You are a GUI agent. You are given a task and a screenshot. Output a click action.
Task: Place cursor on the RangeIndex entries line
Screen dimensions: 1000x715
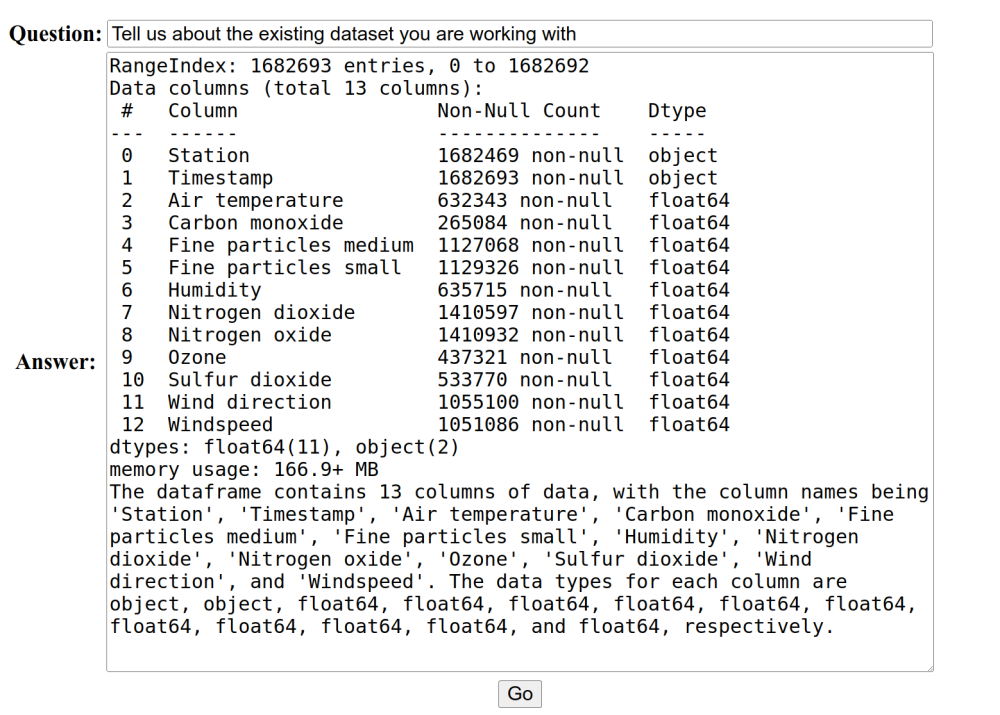(349, 67)
